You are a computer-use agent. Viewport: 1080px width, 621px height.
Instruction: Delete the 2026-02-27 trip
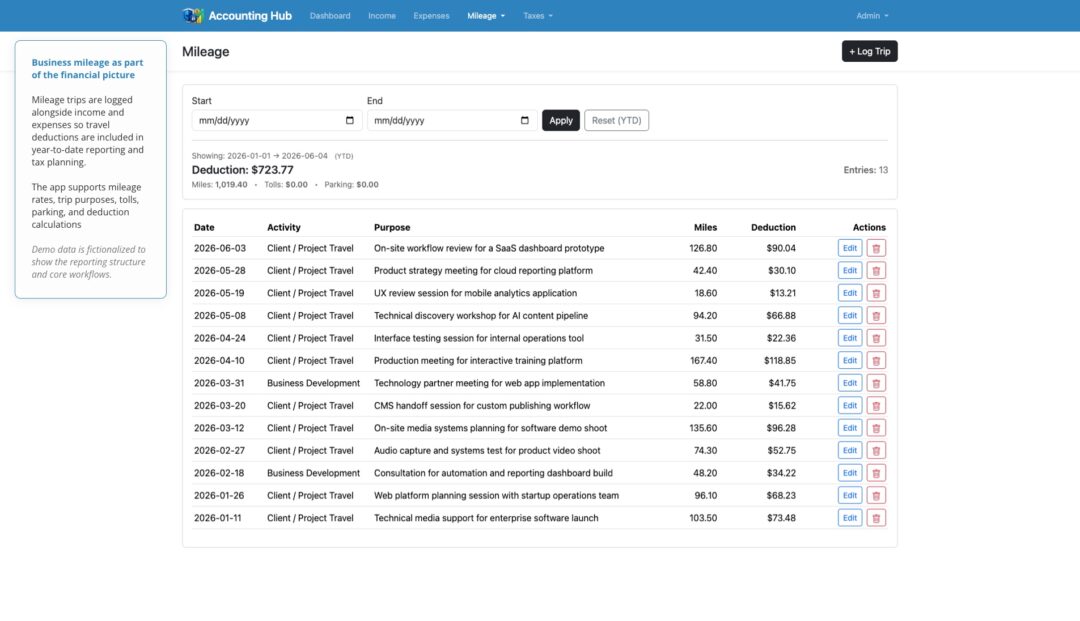(875, 450)
